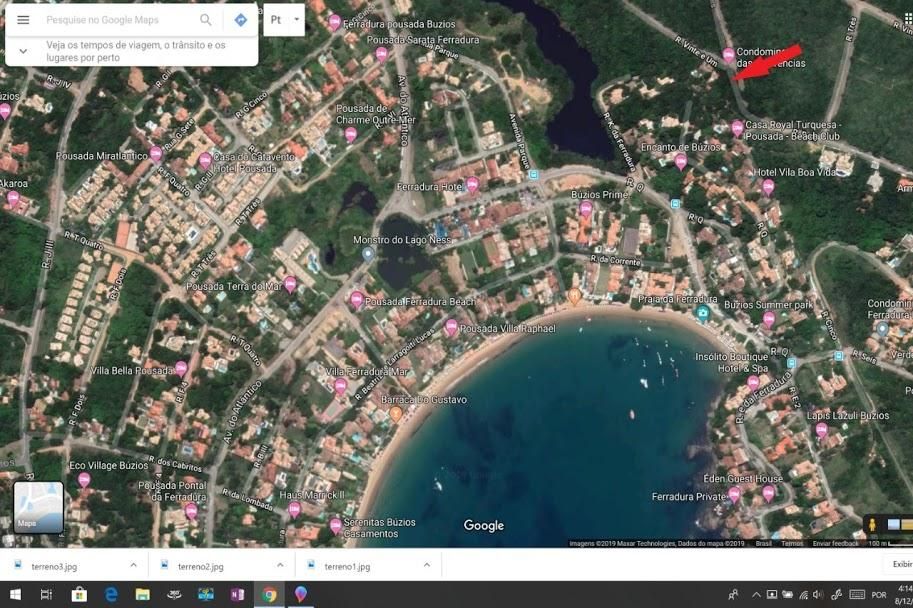Viewport: 913px width, 608px height.
Task: Click the Pousada Villa Raphael pin
Action: (x=451, y=327)
